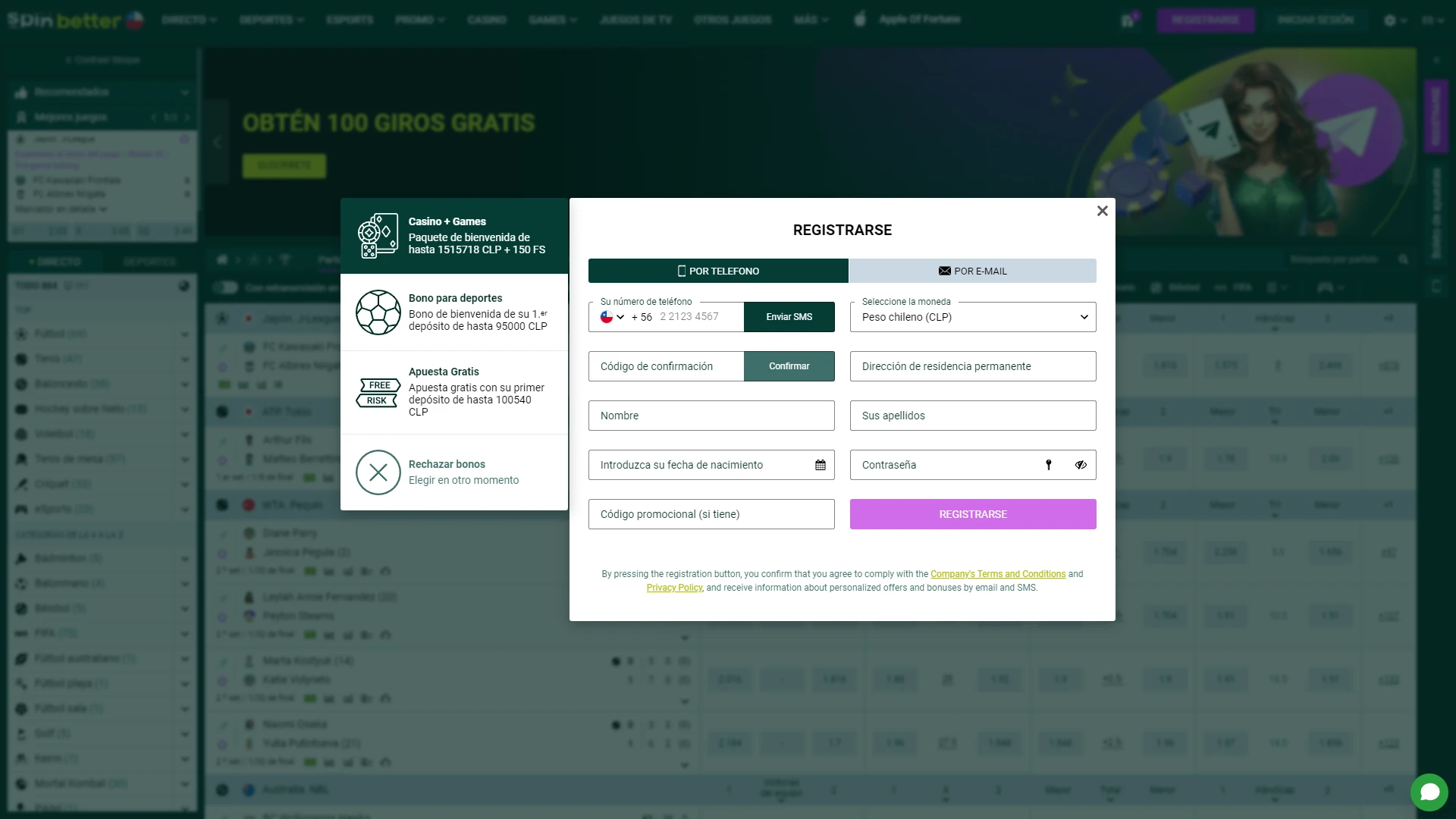Click the SMS send icon button
Screen dimensions: 1456x819
click(x=789, y=316)
